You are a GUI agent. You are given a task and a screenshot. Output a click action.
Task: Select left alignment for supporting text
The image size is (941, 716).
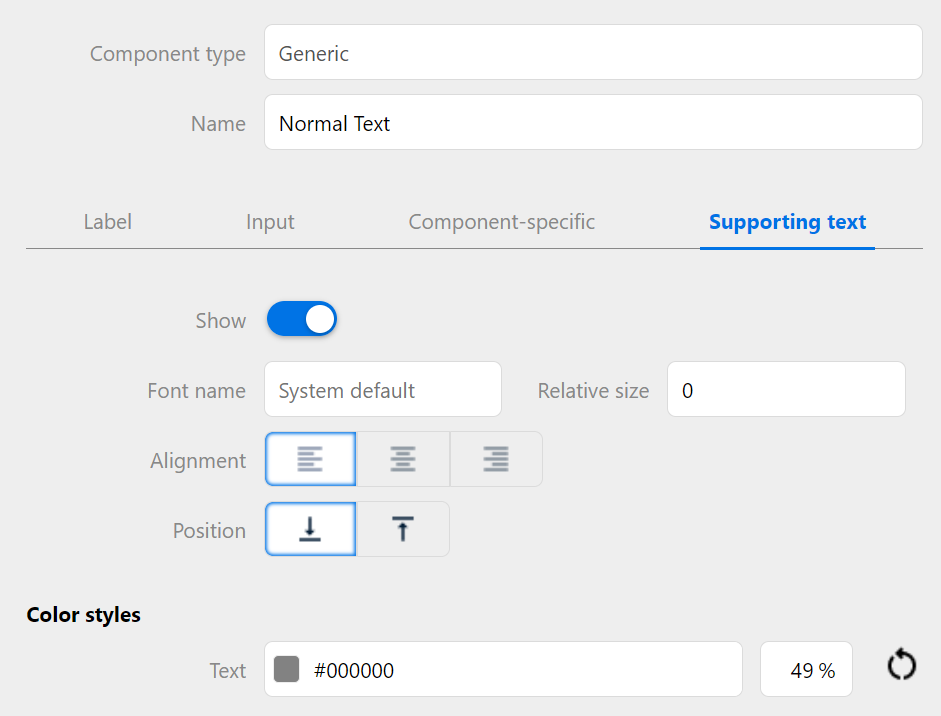pos(310,460)
